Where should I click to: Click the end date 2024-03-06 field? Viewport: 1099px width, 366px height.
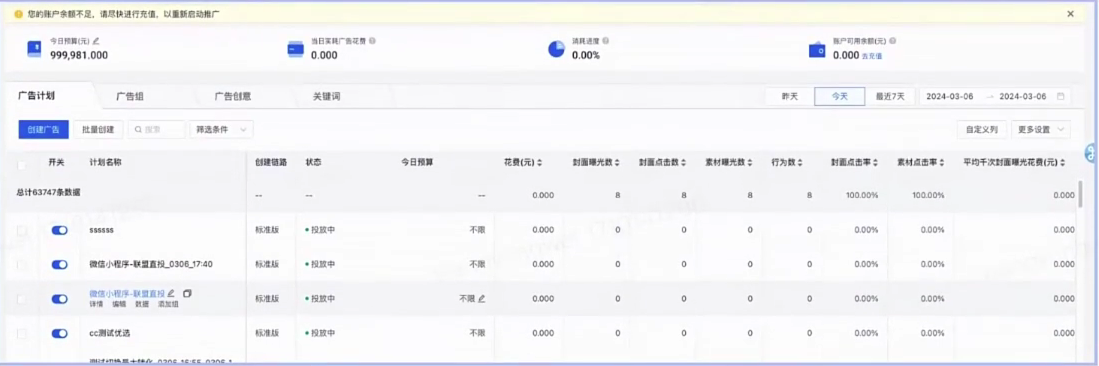pos(1023,97)
